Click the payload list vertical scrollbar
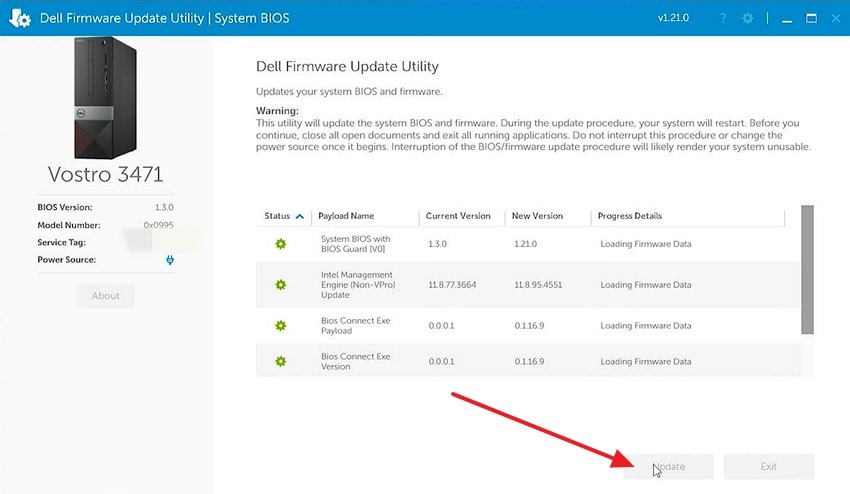The image size is (850, 494). click(x=807, y=270)
